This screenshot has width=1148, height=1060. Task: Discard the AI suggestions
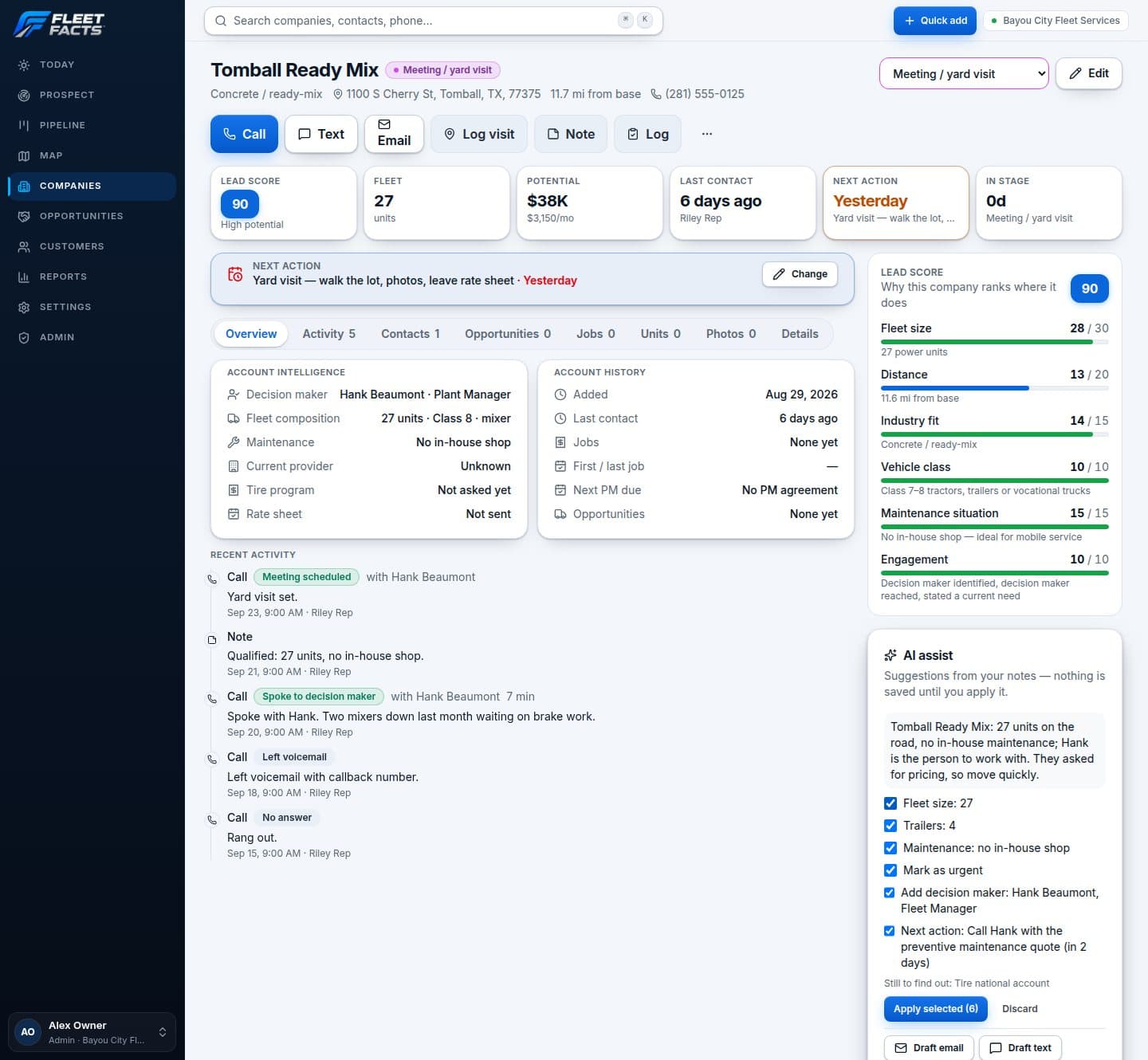click(1020, 1009)
